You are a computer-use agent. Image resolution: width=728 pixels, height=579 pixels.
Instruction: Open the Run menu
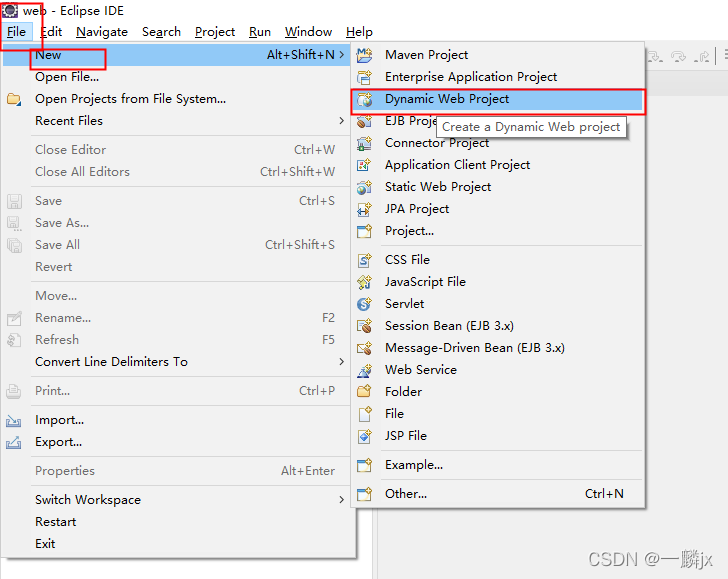click(260, 32)
